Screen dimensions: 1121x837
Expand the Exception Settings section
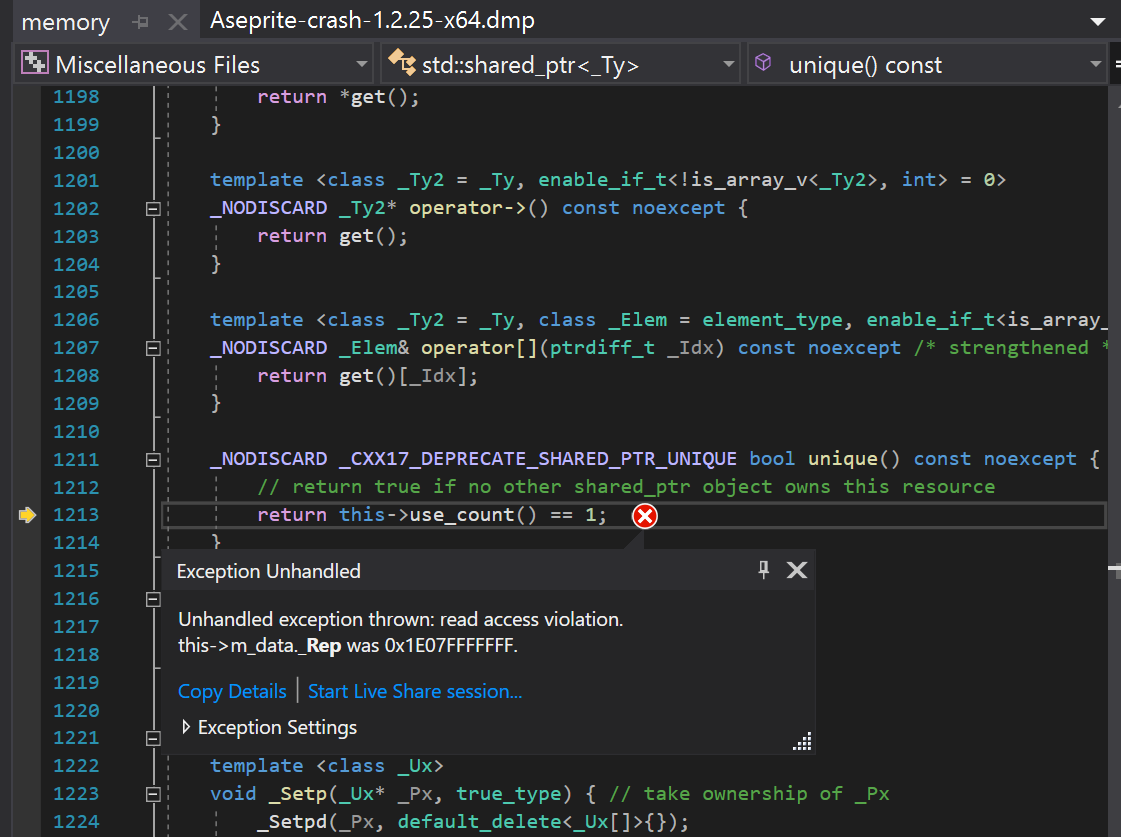186,727
